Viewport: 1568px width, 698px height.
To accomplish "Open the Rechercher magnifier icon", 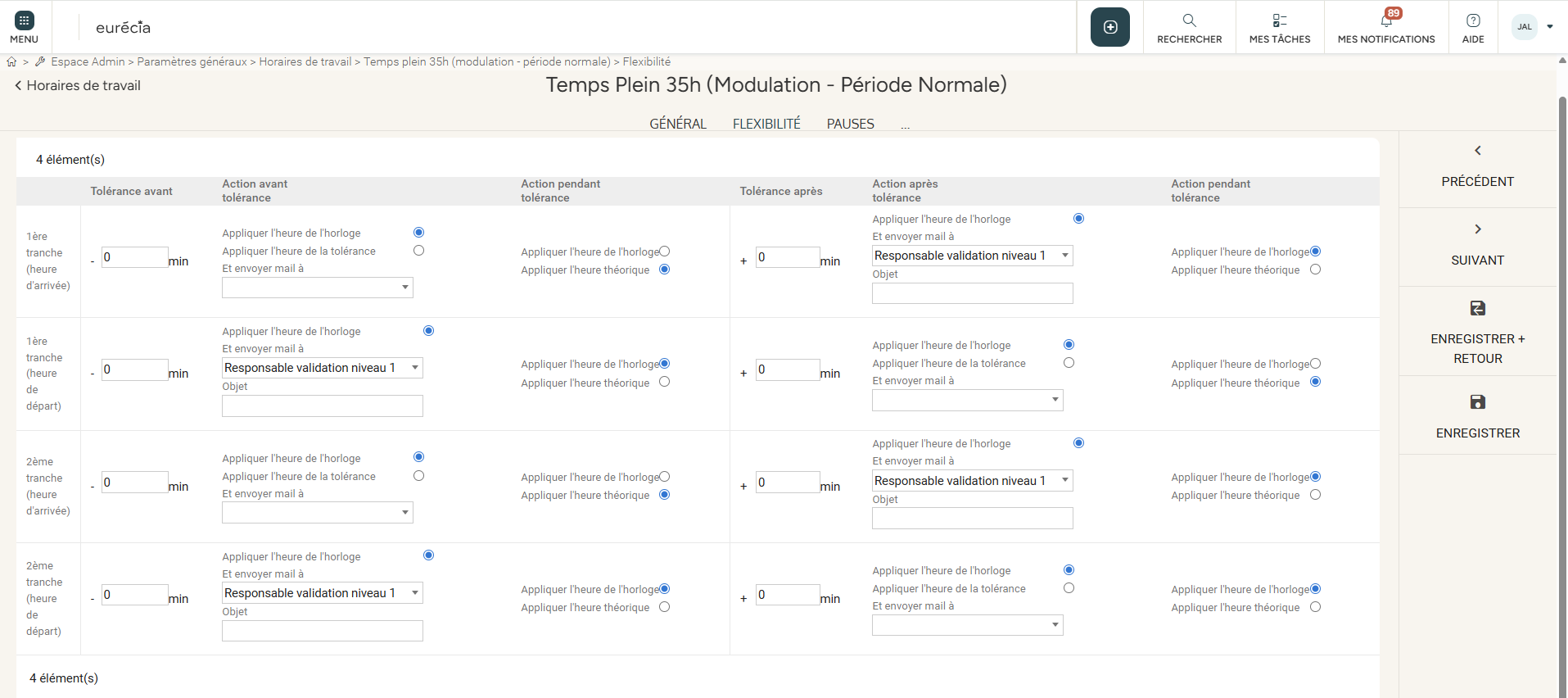I will 1189,20.
